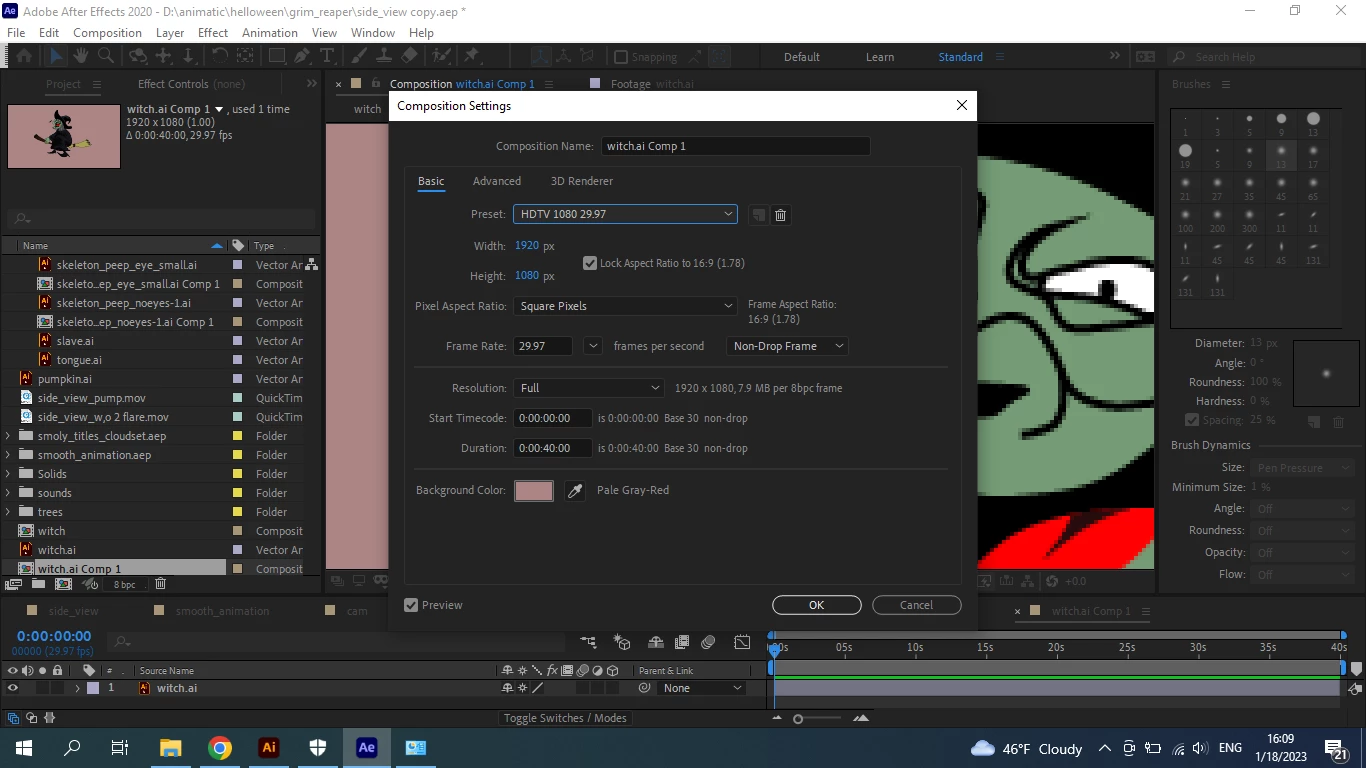Enable the Snapping checkbox

point(621,57)
